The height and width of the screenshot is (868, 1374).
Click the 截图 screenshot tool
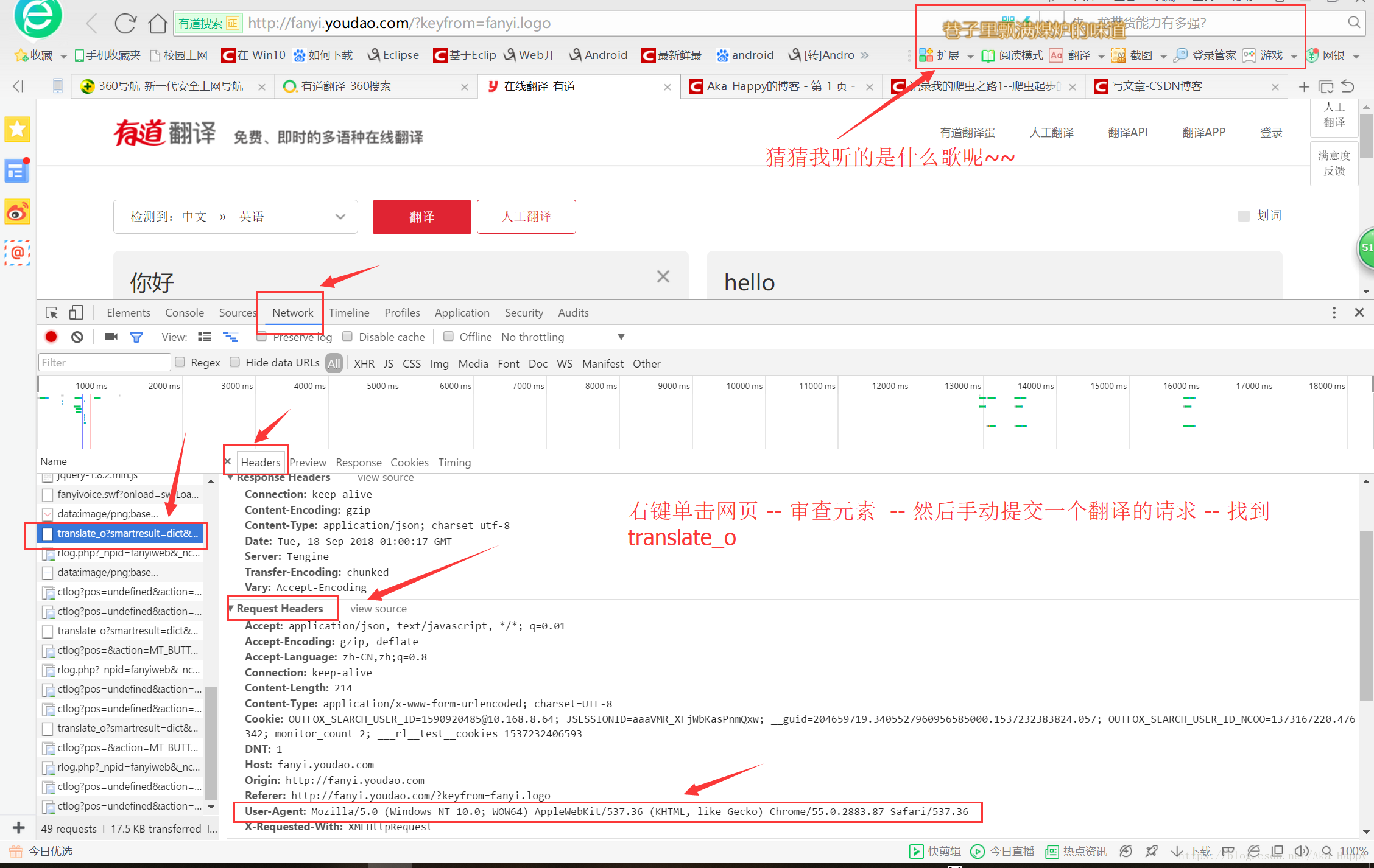(1132, 55)
